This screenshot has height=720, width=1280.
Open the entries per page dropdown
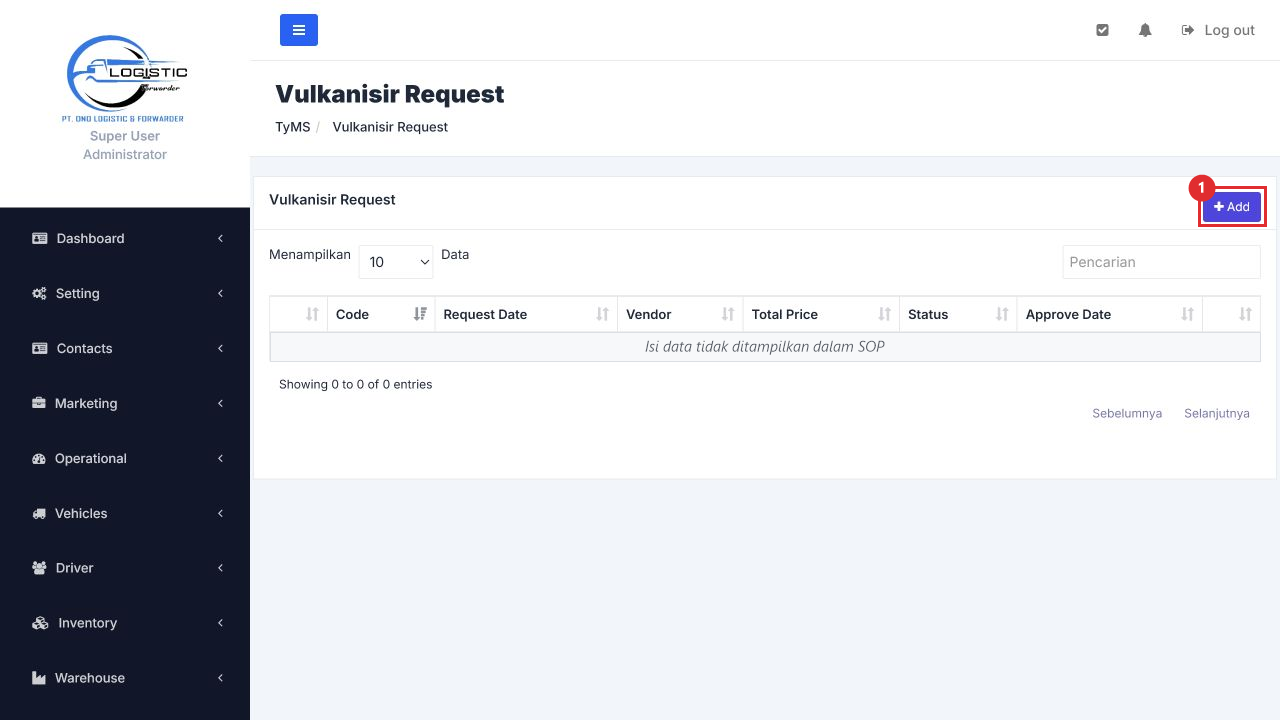[x=396, y=262]
